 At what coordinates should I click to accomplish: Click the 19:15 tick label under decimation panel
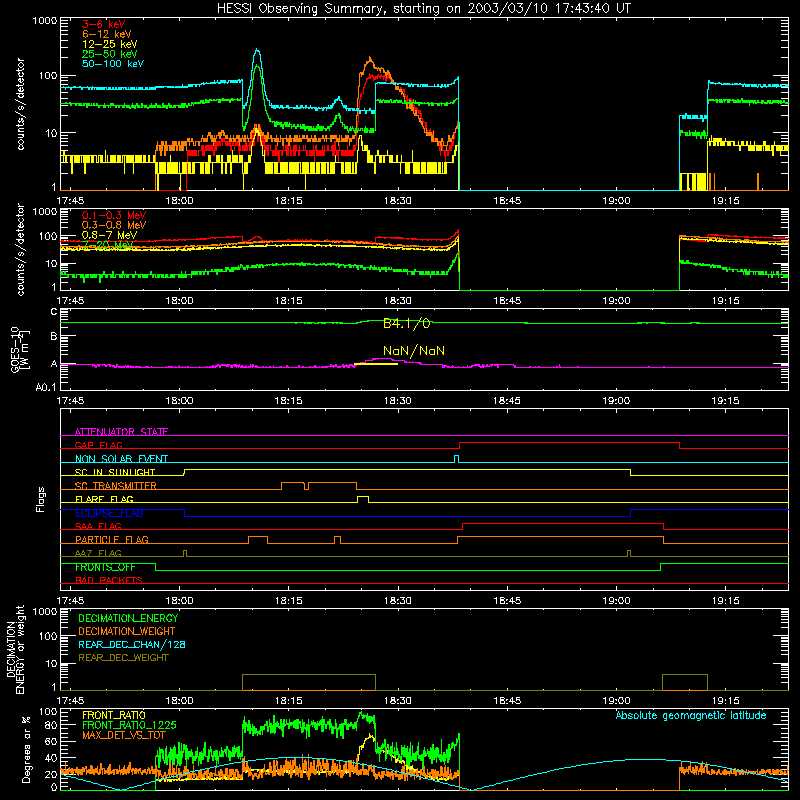point(725,701)
